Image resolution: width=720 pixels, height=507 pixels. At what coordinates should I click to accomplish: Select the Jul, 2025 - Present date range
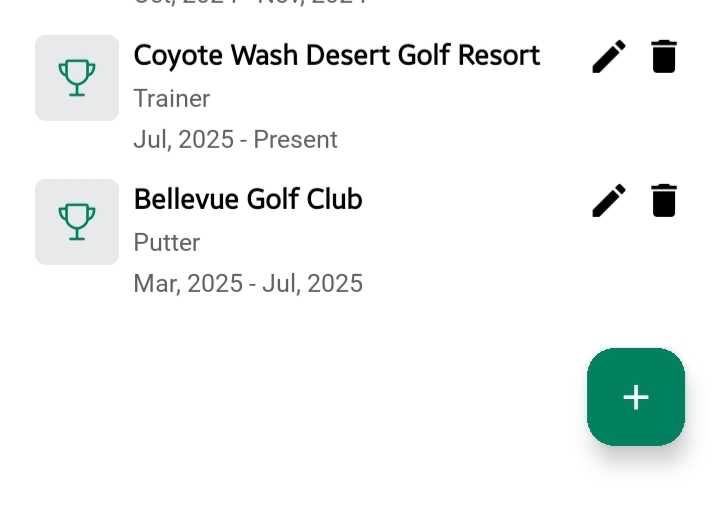click(x=235, y=140)
